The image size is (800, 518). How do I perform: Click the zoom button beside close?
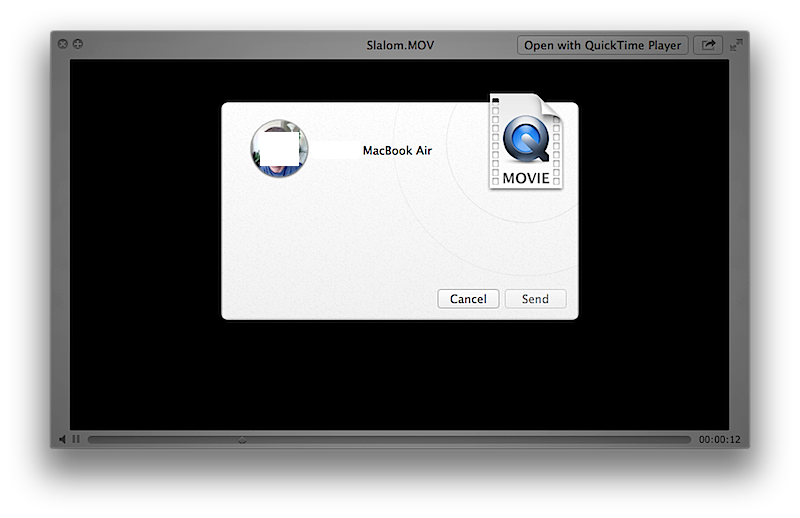(x=78, y=44)
